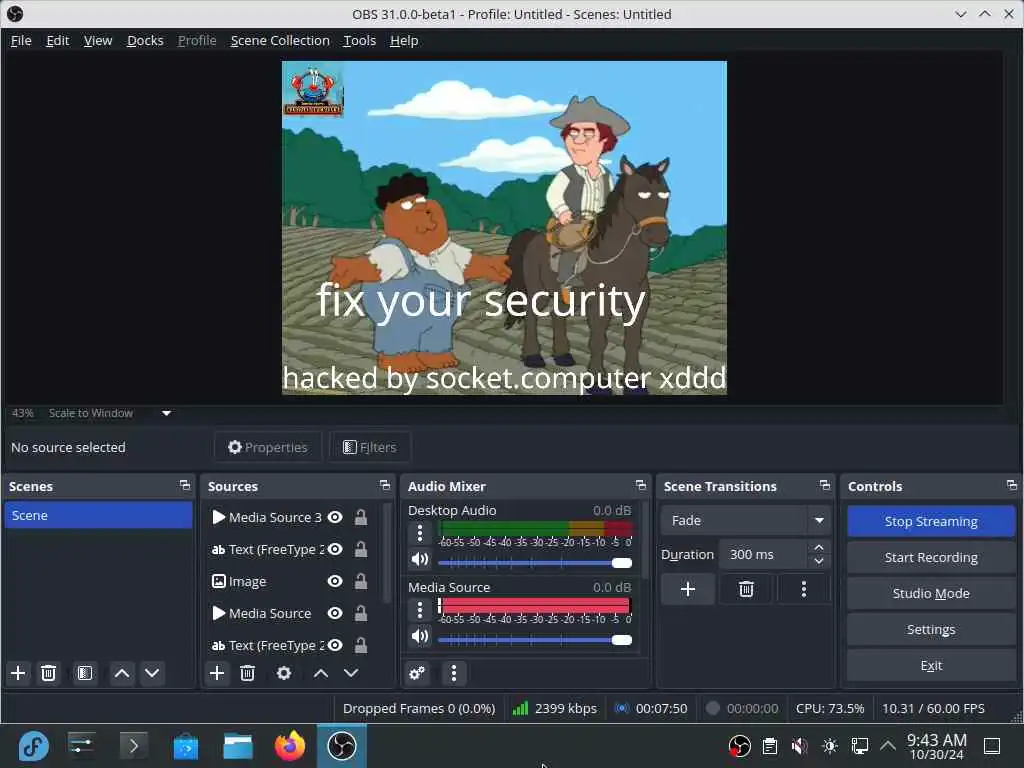
Task: Open Media Source audio options three-dot menu
Action: [420, 611]
